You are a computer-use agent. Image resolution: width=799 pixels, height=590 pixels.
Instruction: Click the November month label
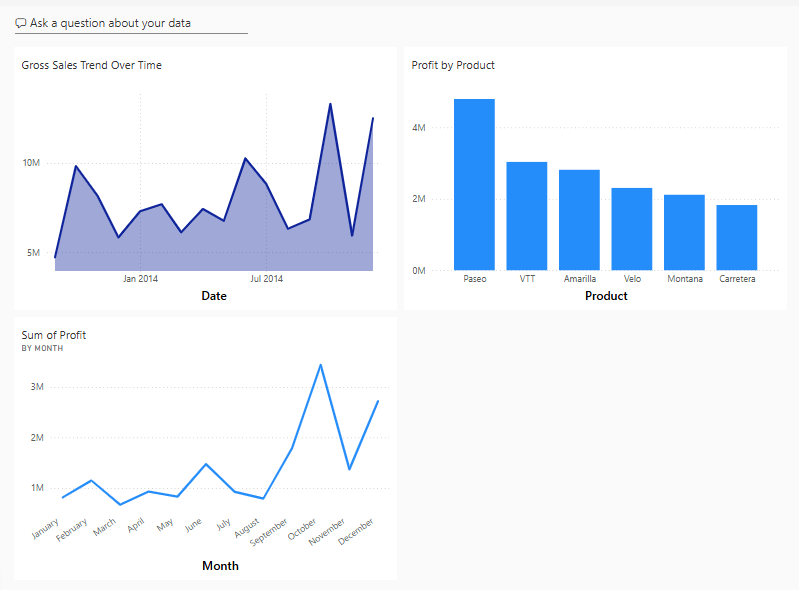click(x=327, y=532)
